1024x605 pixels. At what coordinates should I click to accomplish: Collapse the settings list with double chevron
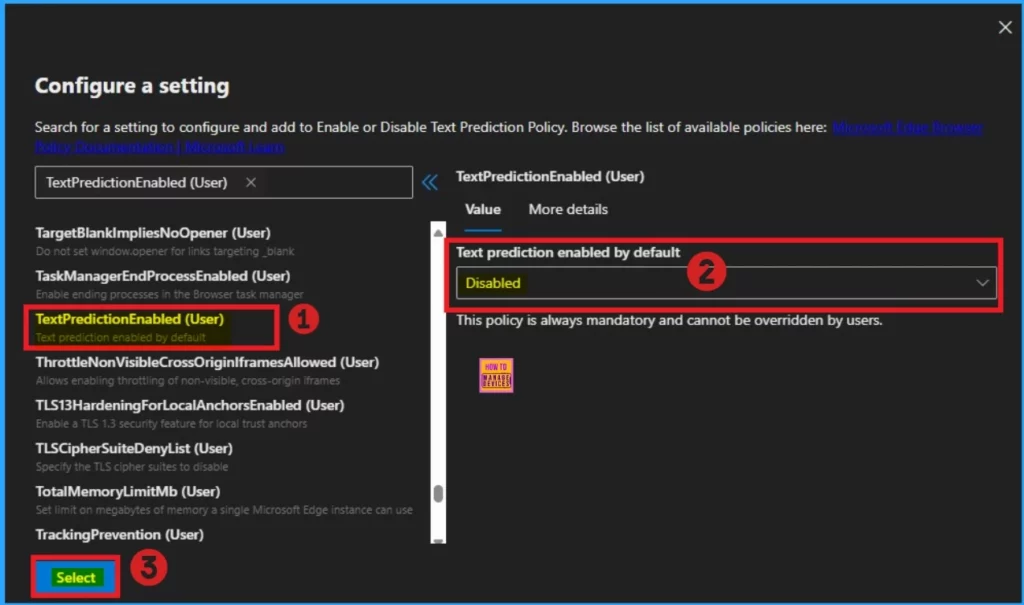430,182
